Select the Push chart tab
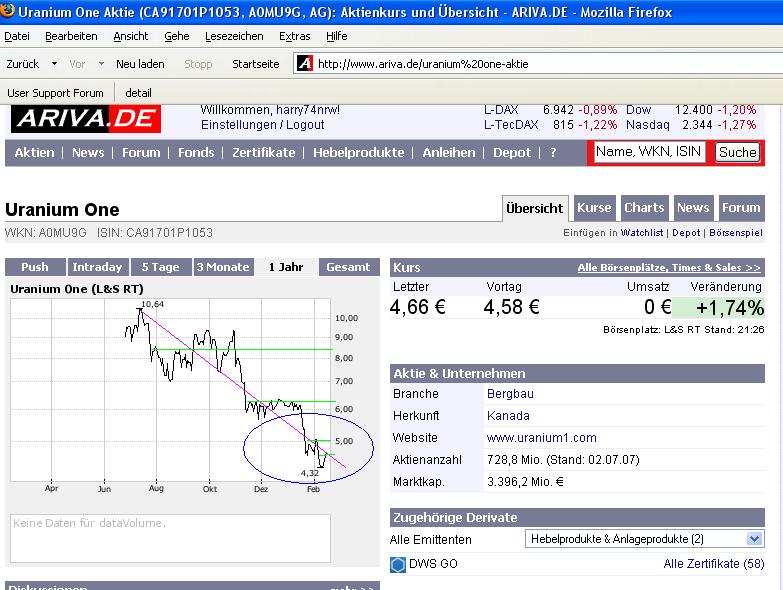 35,267
